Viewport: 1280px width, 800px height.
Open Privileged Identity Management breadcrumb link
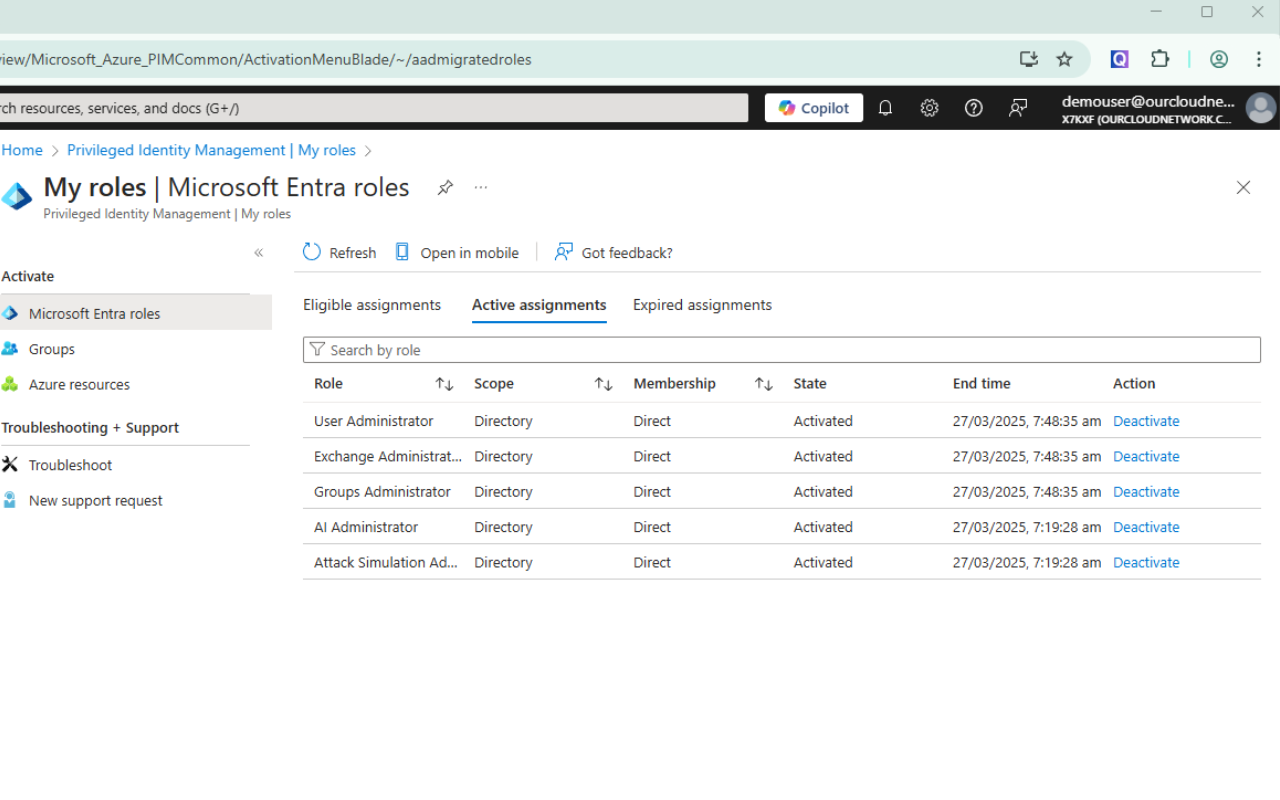pos(211,150)
